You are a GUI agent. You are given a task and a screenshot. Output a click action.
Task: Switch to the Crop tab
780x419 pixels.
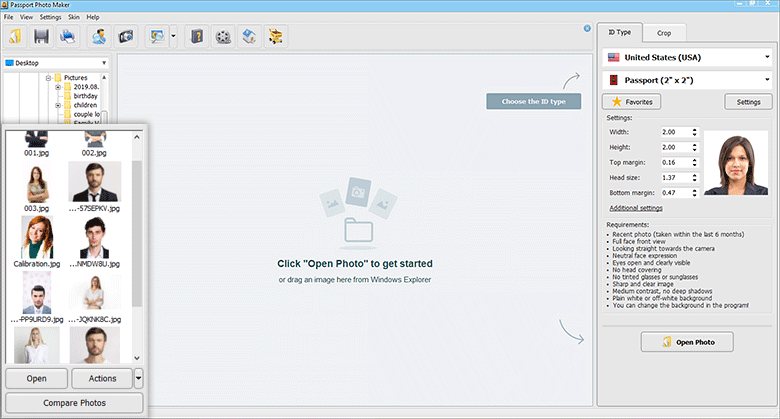coord(664,33)
